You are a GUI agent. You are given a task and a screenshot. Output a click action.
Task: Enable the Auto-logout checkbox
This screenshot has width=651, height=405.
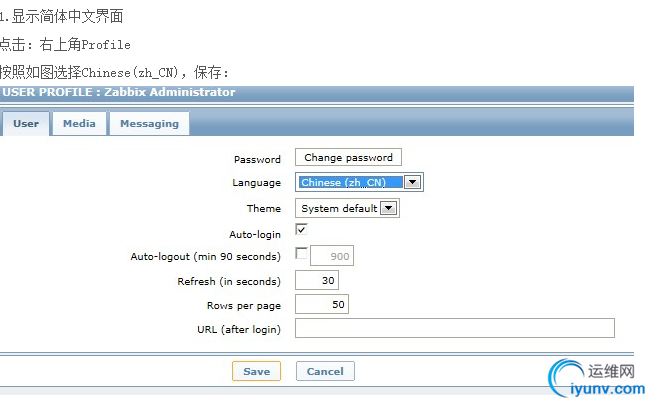301,253
